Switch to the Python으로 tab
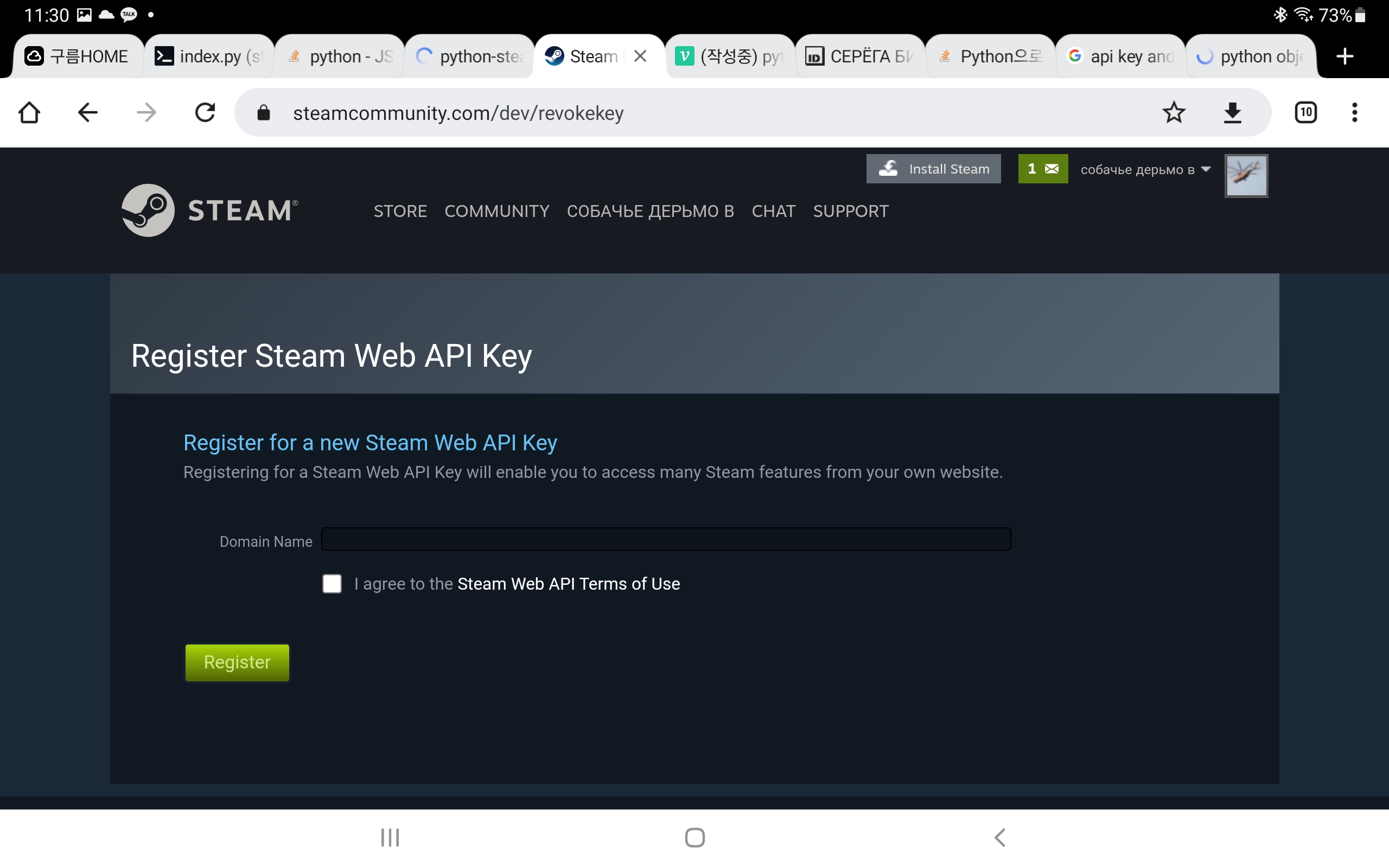 (x=991, y=56)
